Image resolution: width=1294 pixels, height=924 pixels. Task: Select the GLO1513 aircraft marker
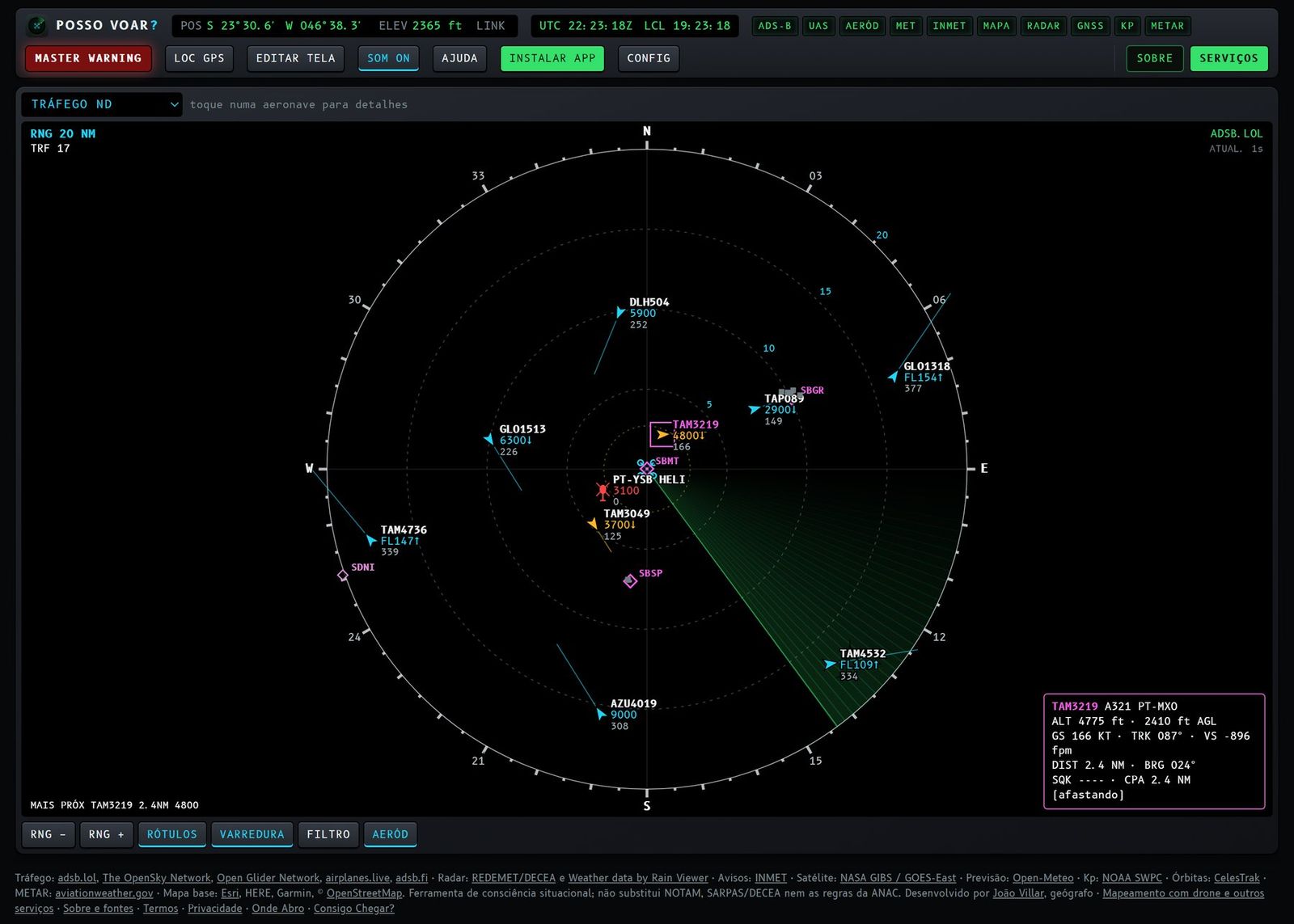tap(488, 439)
